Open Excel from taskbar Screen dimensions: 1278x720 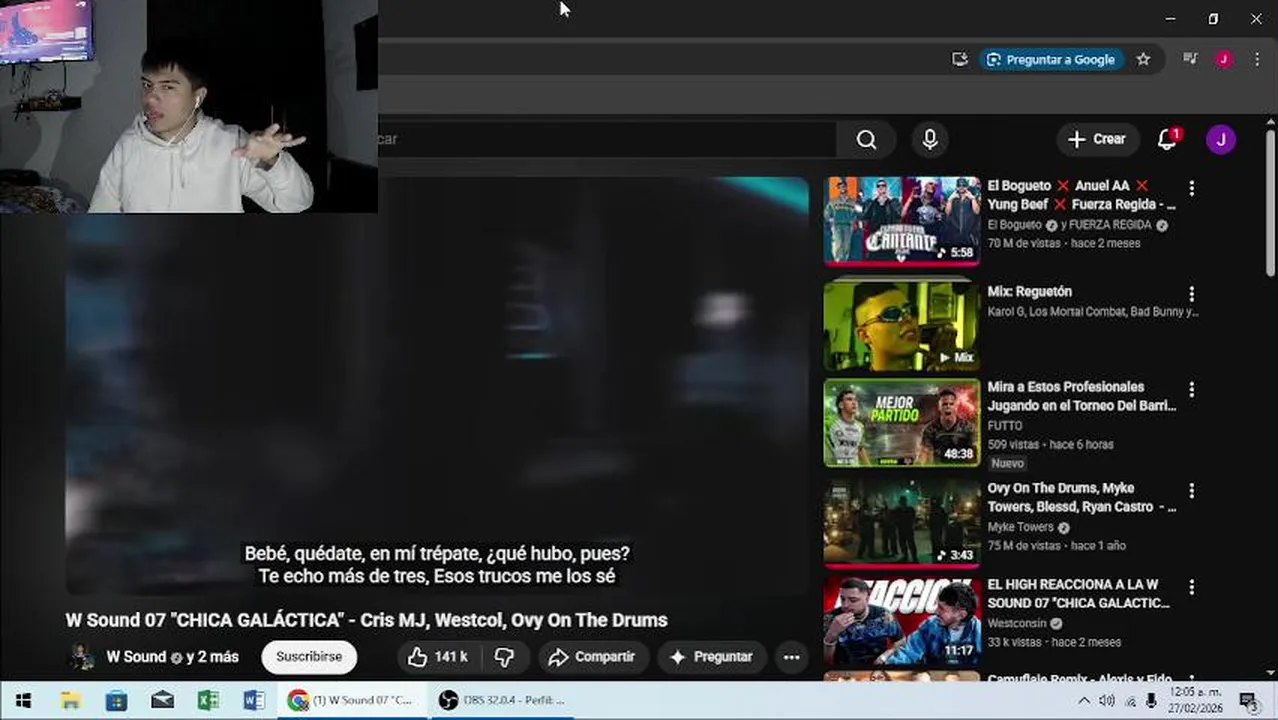208,700
